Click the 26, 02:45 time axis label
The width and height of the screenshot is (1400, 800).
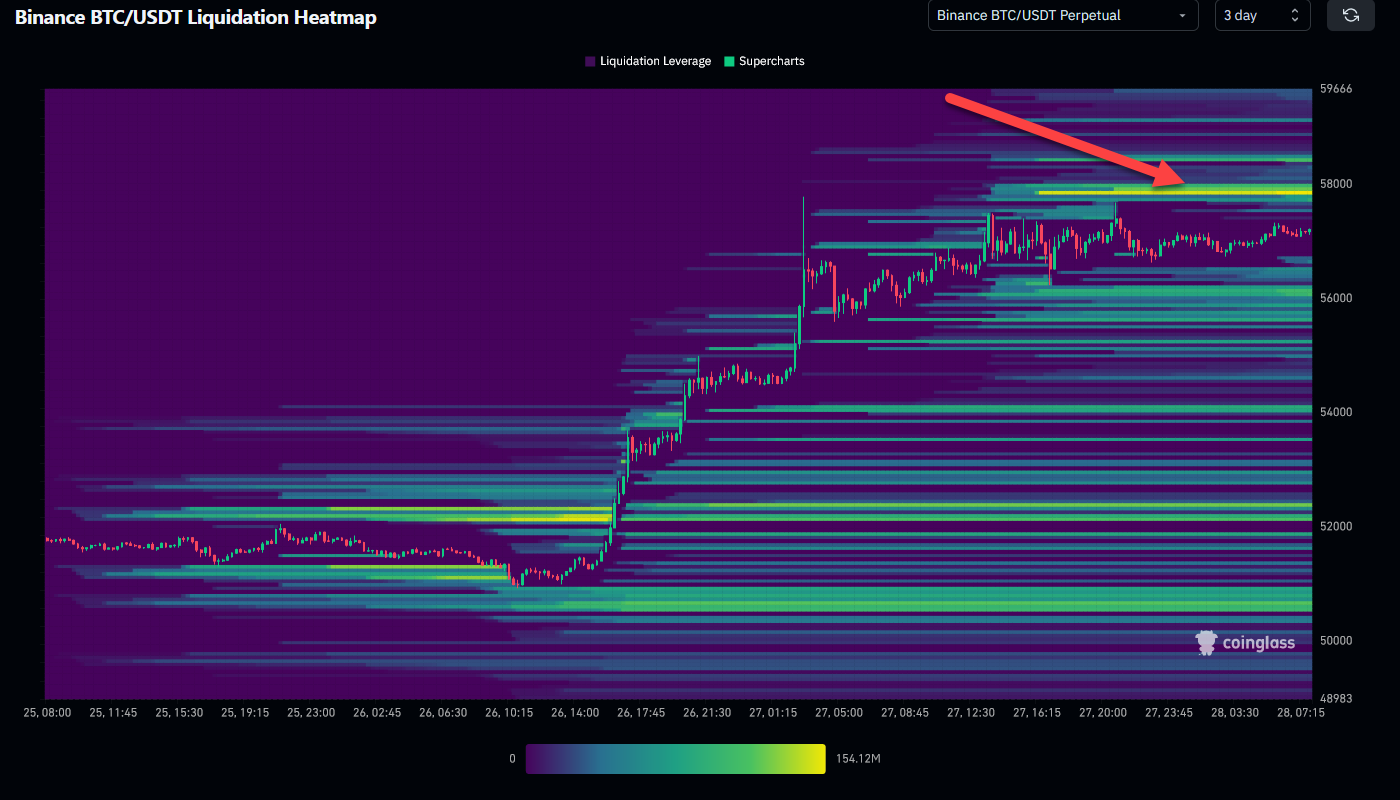point(377,713)
